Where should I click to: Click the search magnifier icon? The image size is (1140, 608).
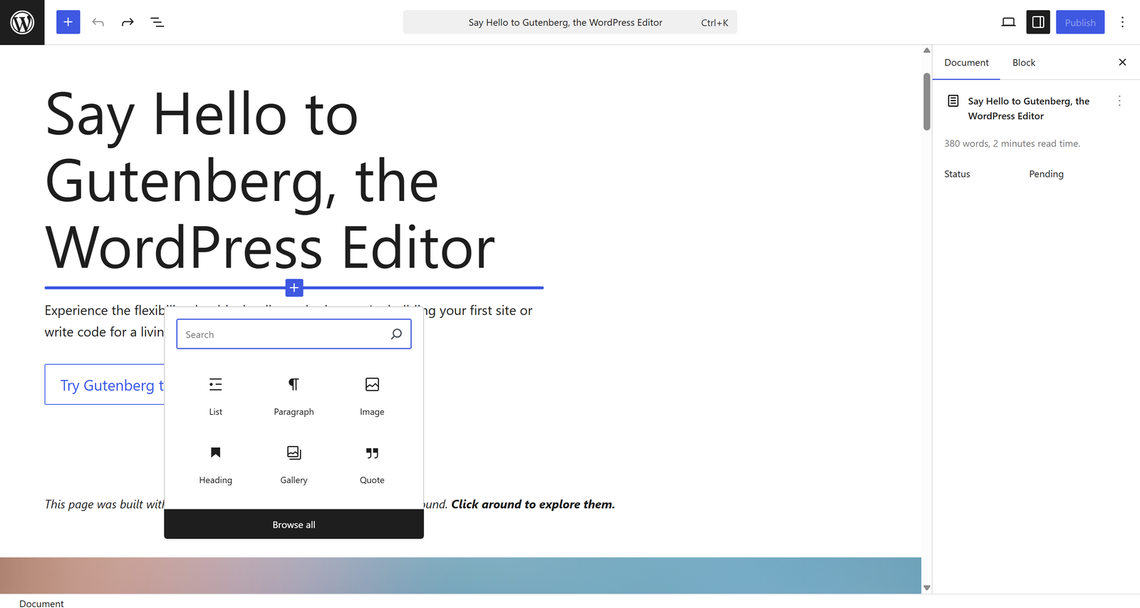point(396,335)
